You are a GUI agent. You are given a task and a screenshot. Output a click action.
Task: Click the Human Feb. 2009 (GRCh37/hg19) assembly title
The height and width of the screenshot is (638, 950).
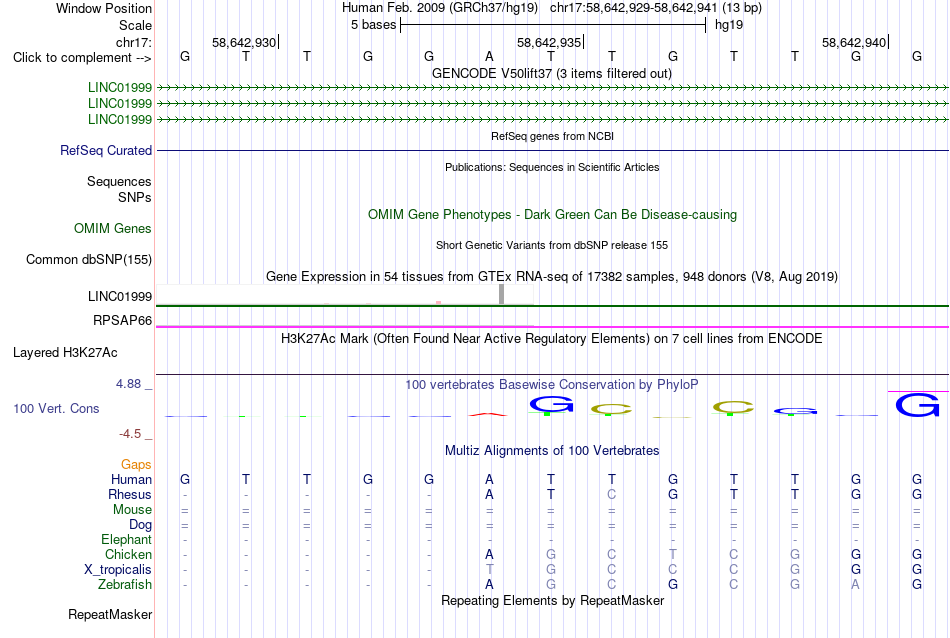440,8
